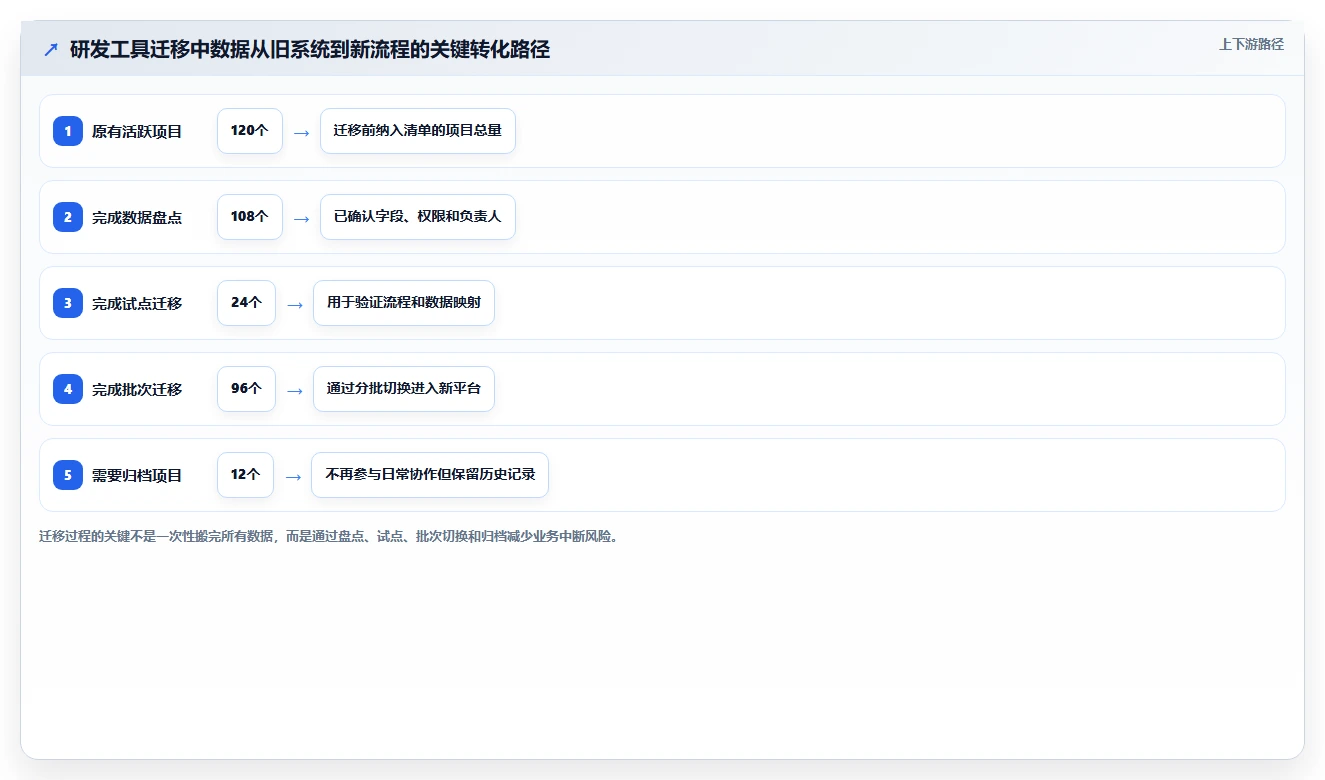This screenshot has width=1325, height=780.
Task: Click the footnote starting 迁移过程的关键不是
Action: (329, 537)
